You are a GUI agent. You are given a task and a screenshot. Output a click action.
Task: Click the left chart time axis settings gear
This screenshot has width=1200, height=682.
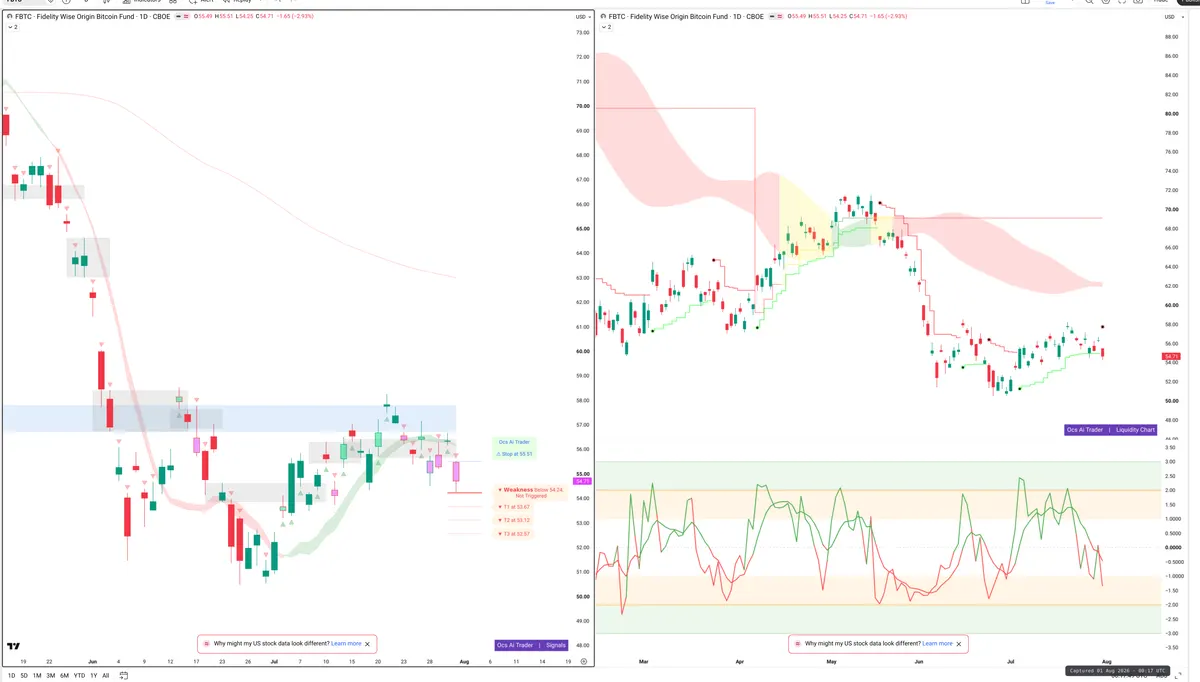(582, 662)
